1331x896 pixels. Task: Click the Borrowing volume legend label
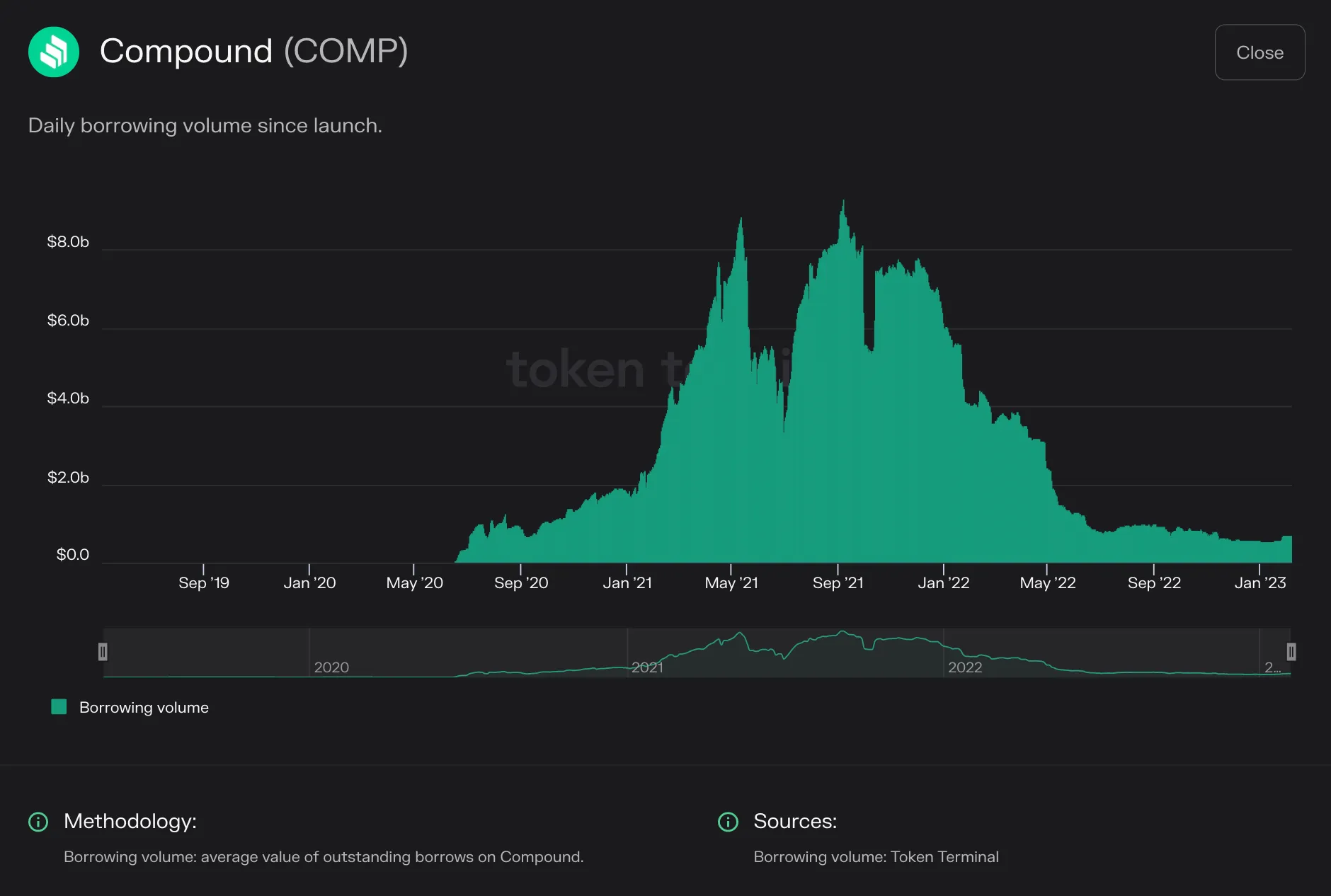click(144, 707)
